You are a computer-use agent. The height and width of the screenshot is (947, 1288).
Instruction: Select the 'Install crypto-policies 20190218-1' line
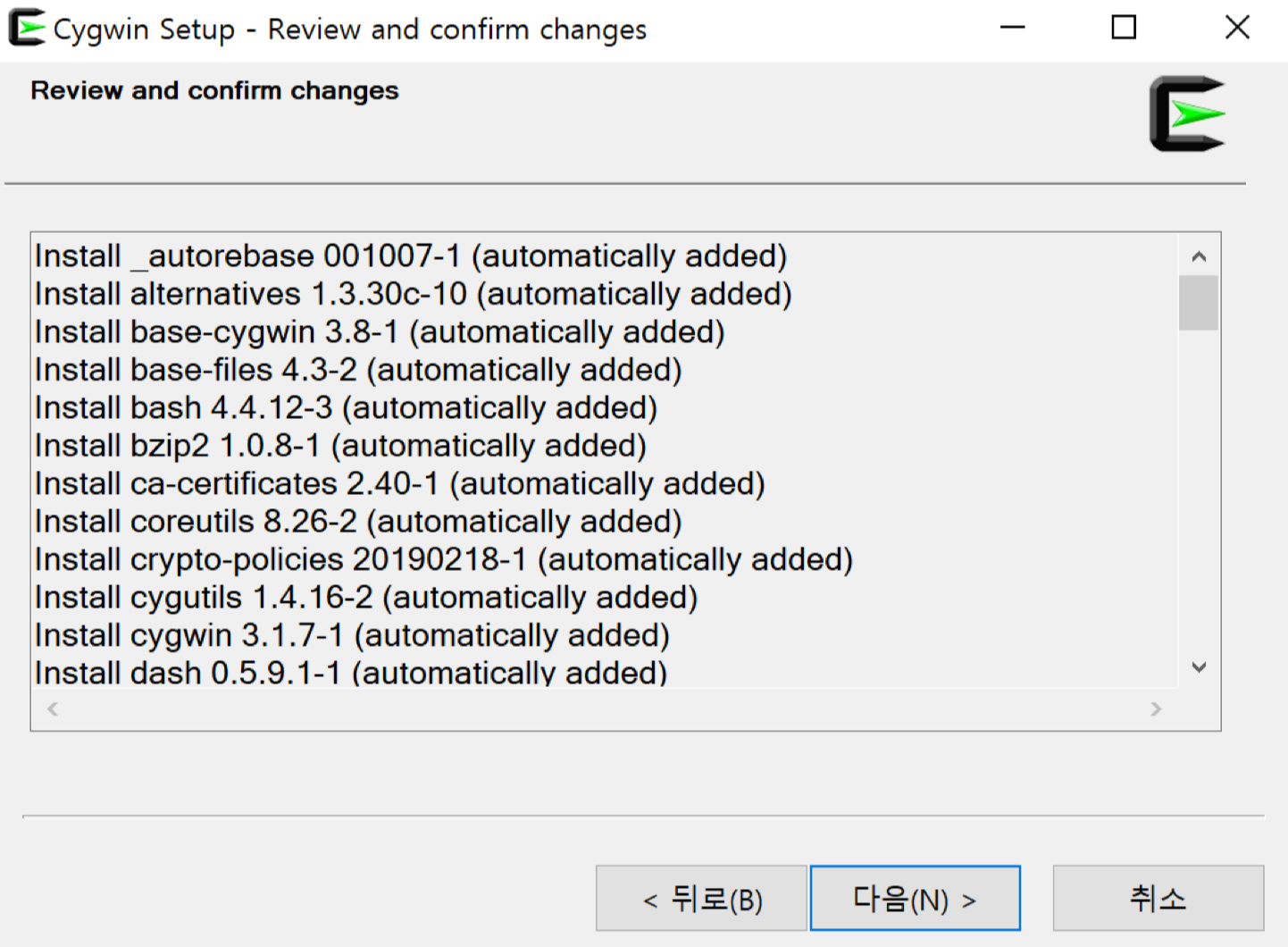click(444, 560)
